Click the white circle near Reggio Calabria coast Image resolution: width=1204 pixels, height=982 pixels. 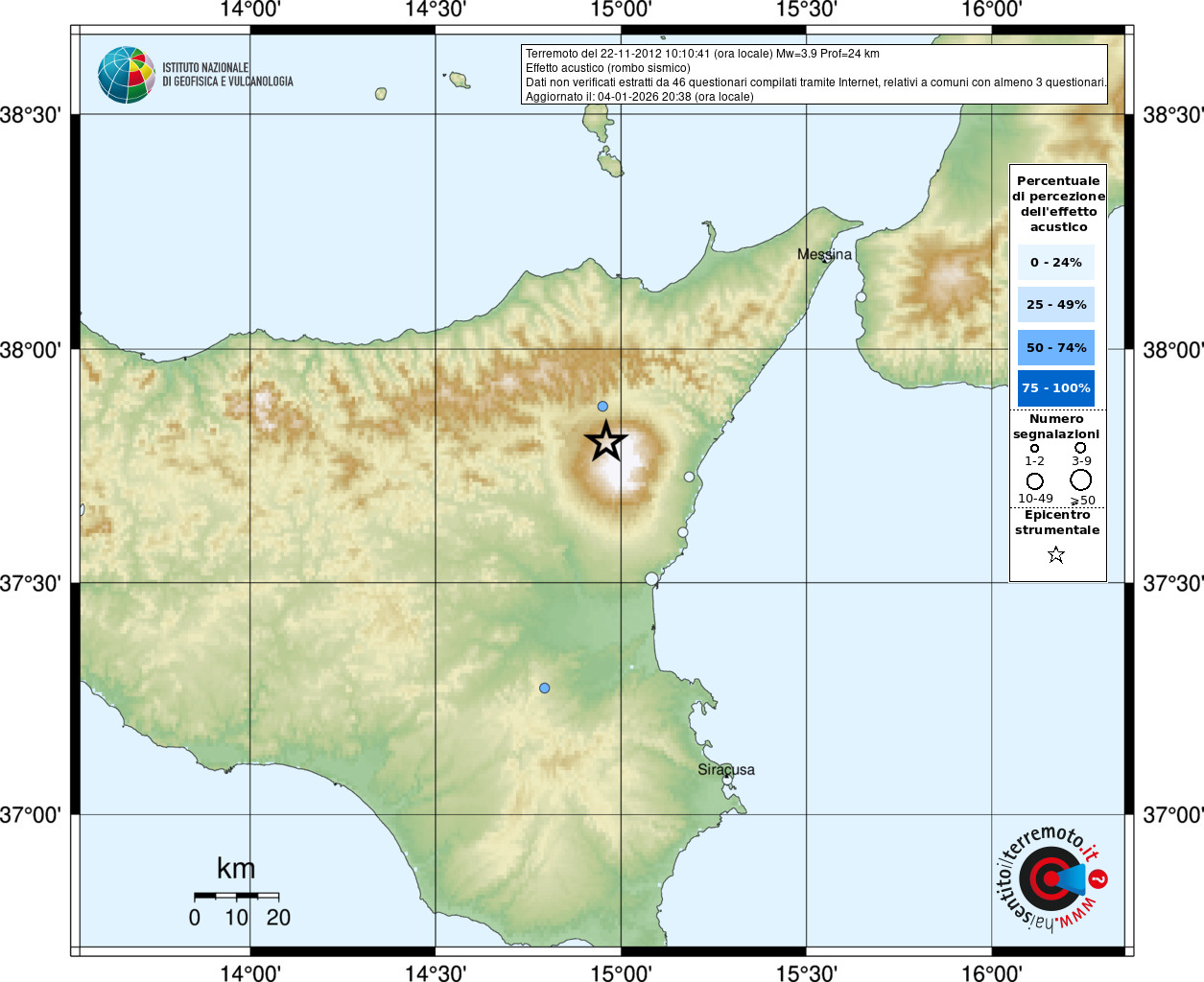[x=861, y=296]
